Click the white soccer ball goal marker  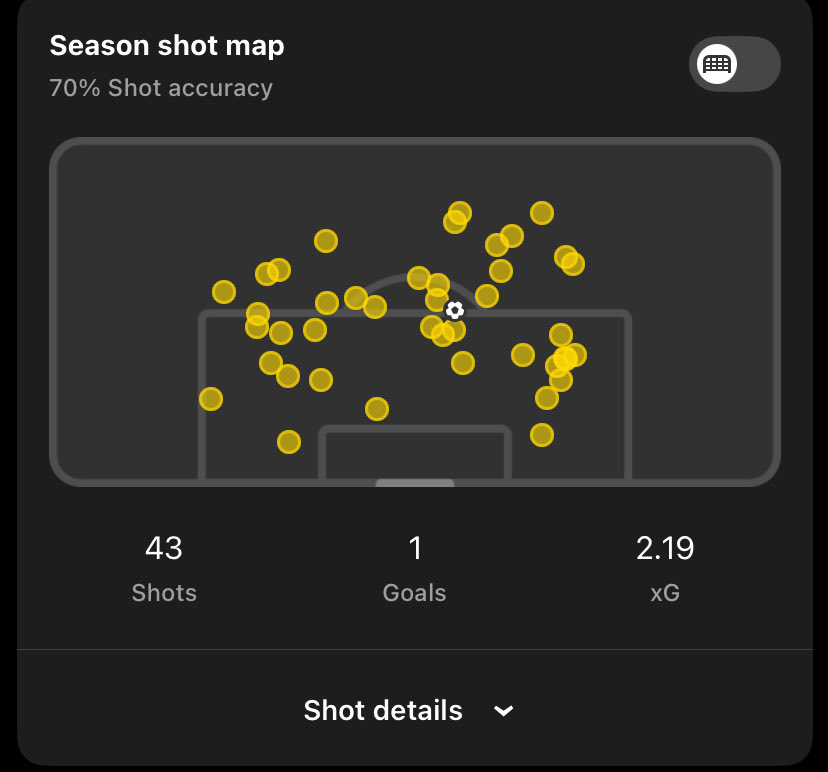coord(454,310)
